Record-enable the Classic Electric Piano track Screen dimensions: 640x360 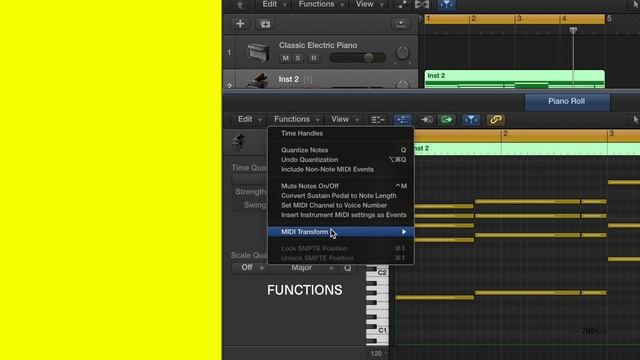tap(313, 58)
